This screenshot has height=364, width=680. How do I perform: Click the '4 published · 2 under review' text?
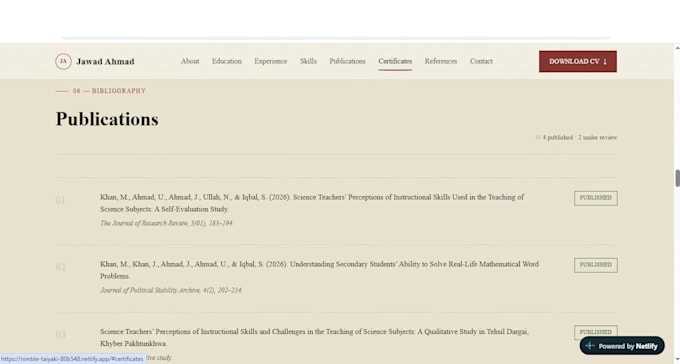(579, 138)
